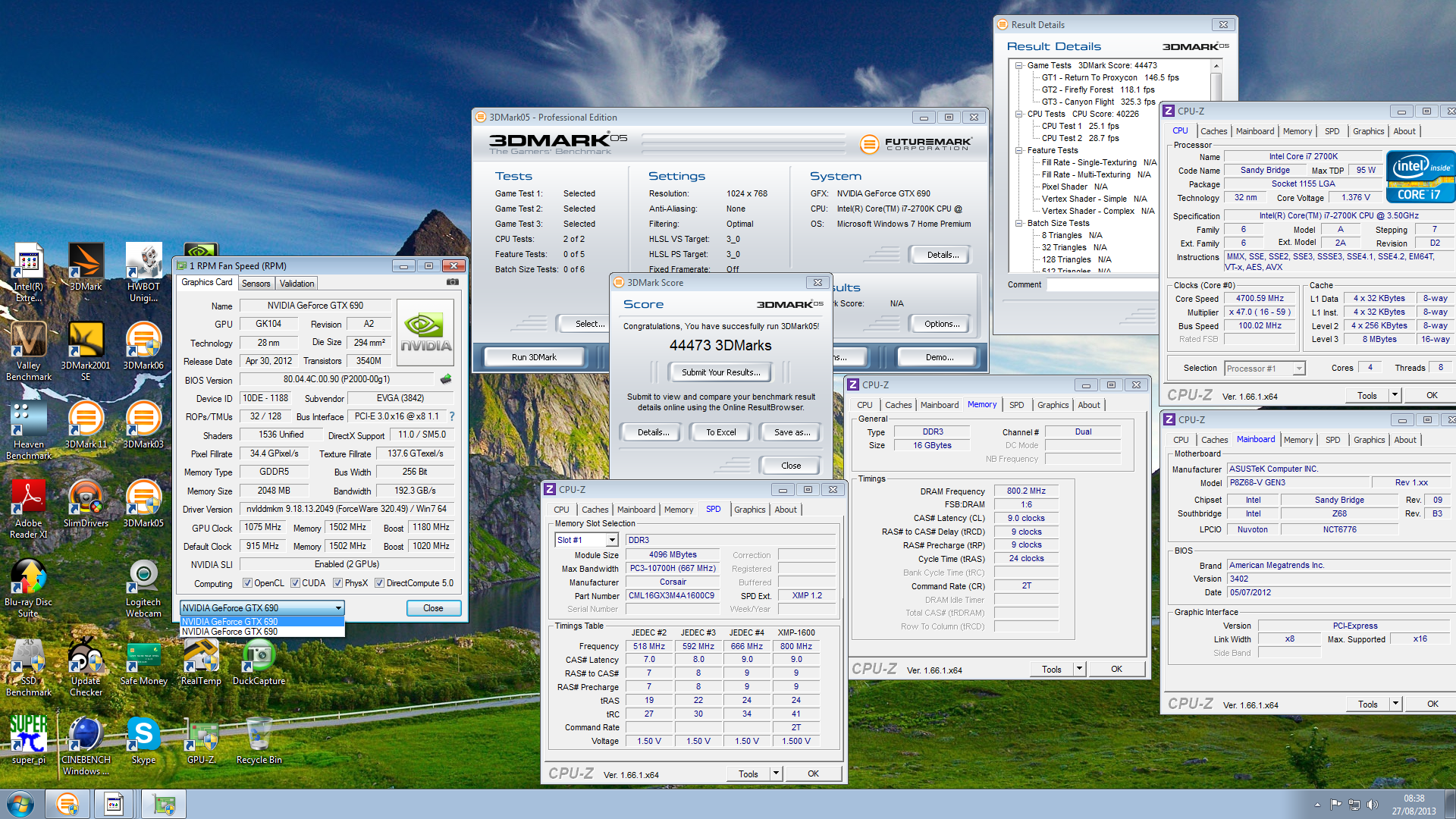Open the 3DMark03 desktop icon

(143, 425)
